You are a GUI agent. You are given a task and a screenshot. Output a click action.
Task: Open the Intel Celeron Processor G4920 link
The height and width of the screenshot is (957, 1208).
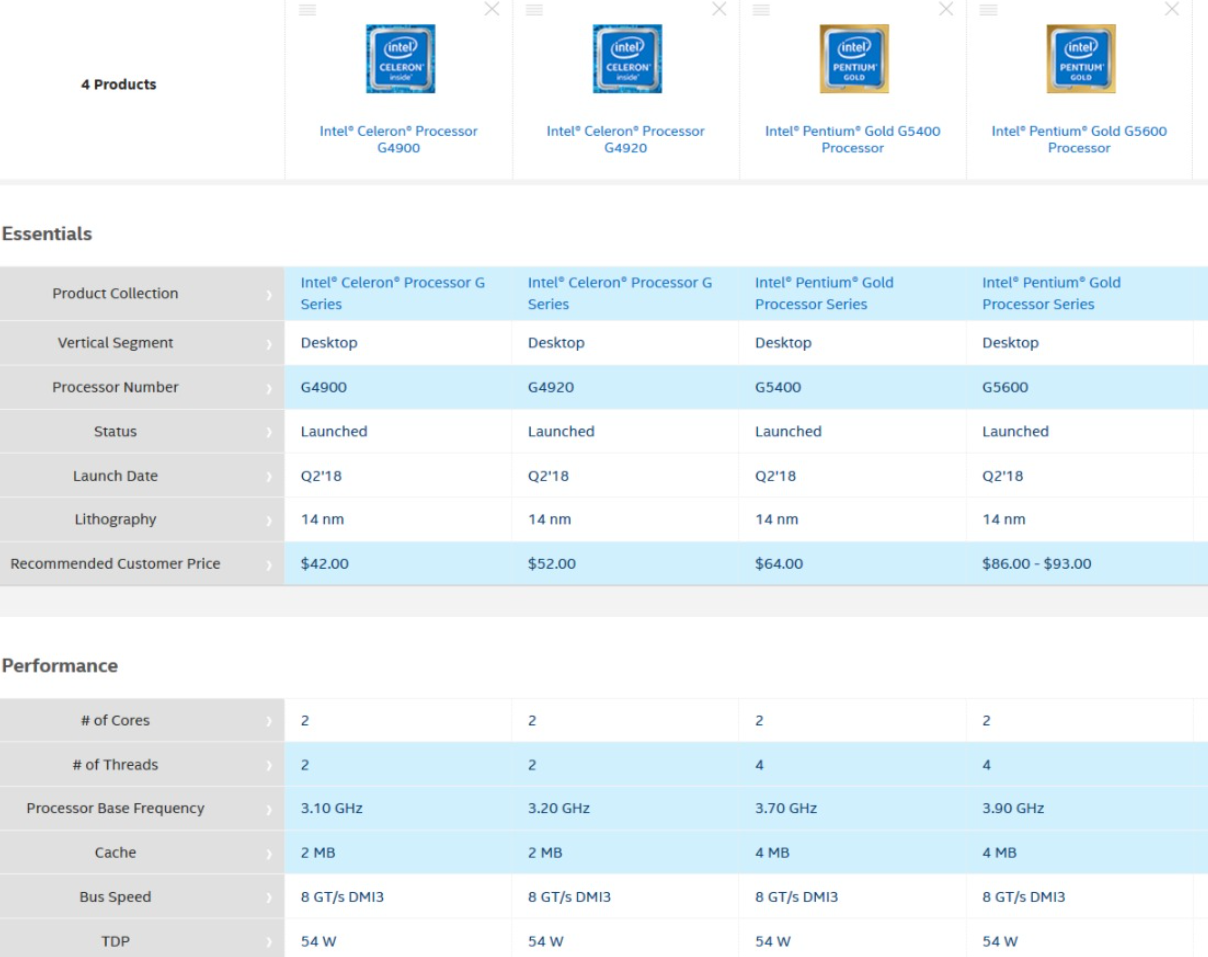[x=626, y=139]
